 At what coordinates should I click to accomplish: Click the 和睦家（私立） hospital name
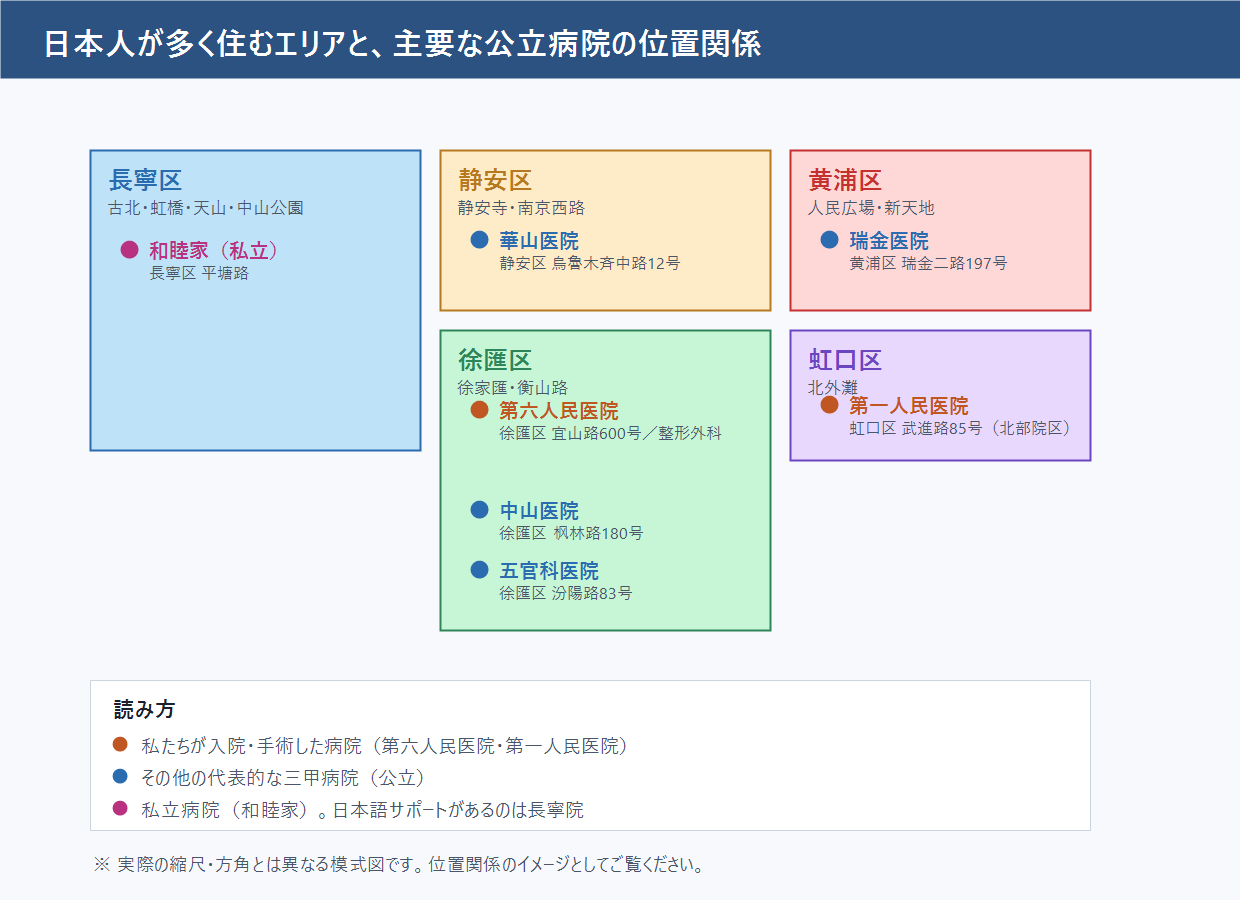click(x=214, y=251)
